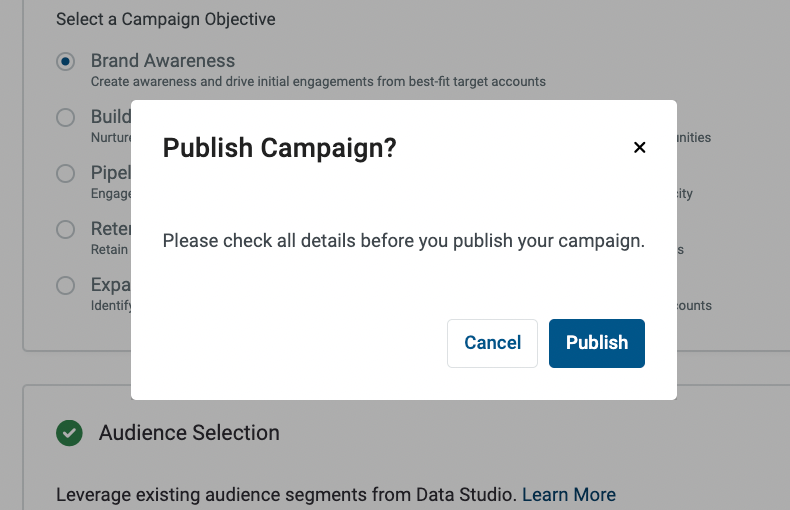Image resolution: width=790 pixels, height=510 pixels.
Task: Choose the radio button beside Pipel
Action: point(65,173)
